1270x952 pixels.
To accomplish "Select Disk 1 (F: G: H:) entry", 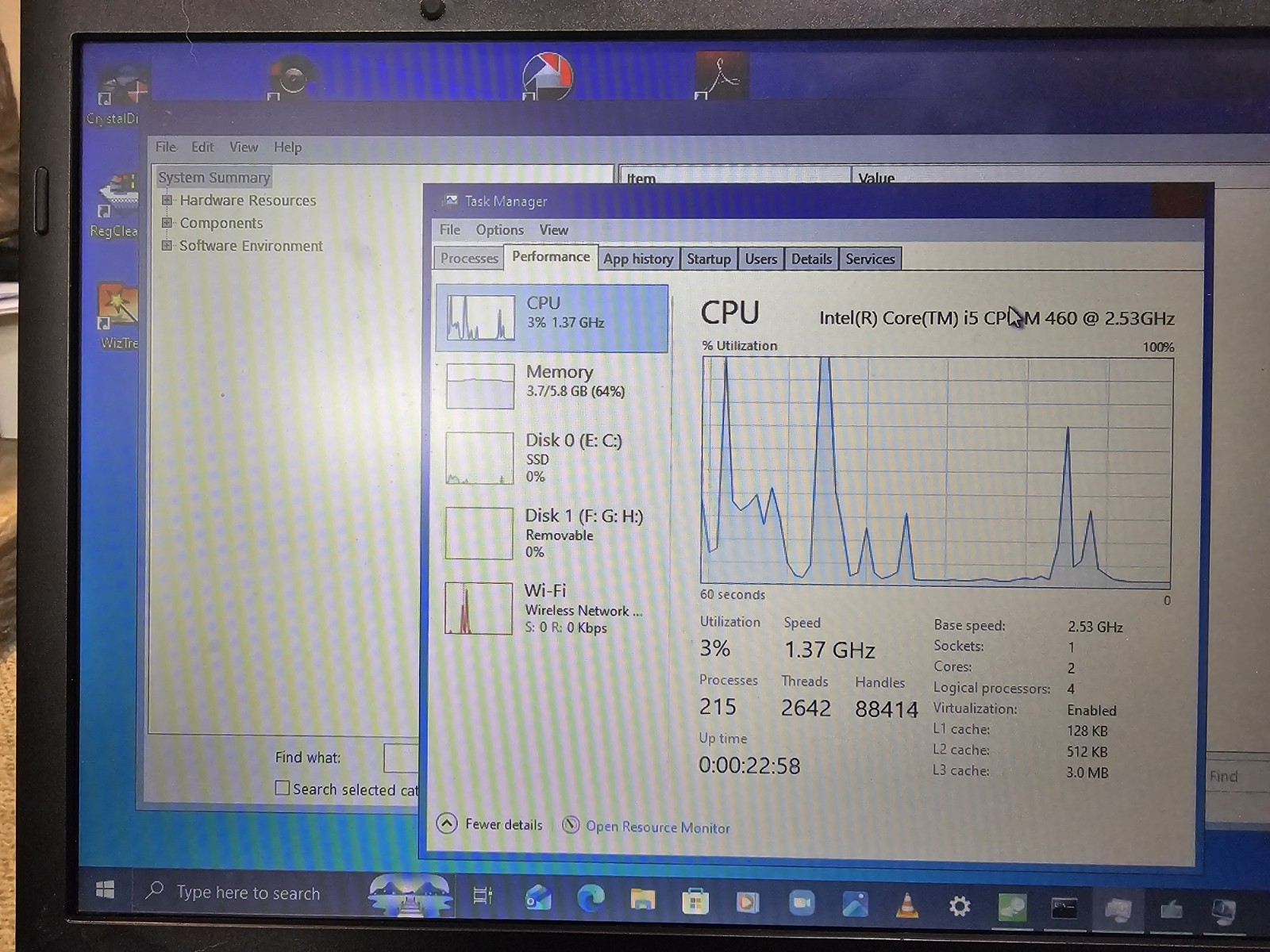I will [x=552, y=532].
